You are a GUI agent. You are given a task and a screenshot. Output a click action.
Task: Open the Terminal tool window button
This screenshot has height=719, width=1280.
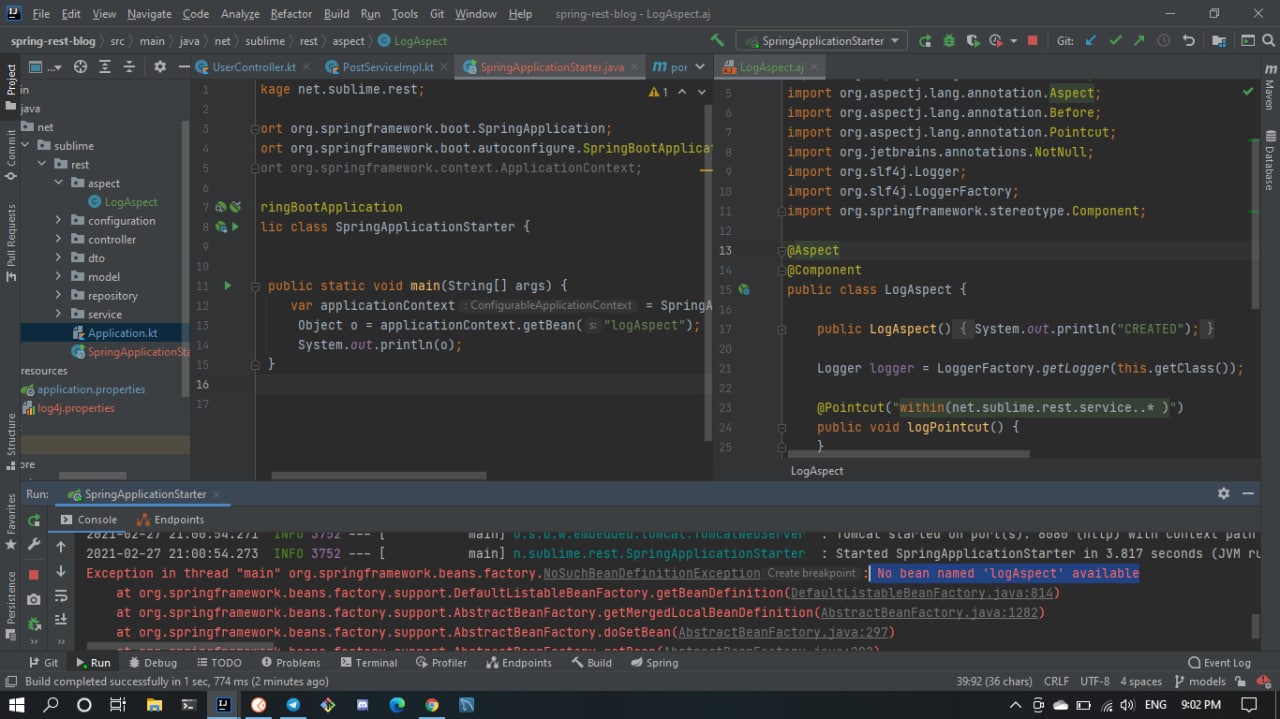click(369, 662)
